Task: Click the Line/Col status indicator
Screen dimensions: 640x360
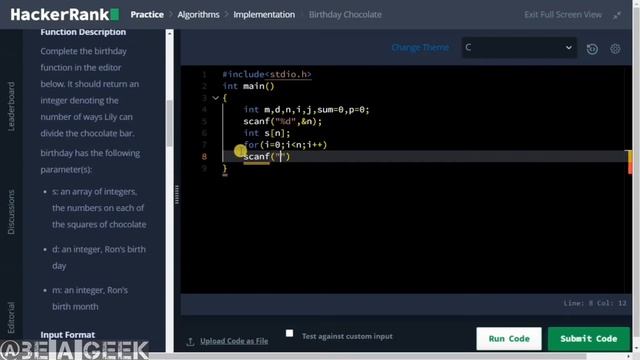Action: tap(595, 303)
